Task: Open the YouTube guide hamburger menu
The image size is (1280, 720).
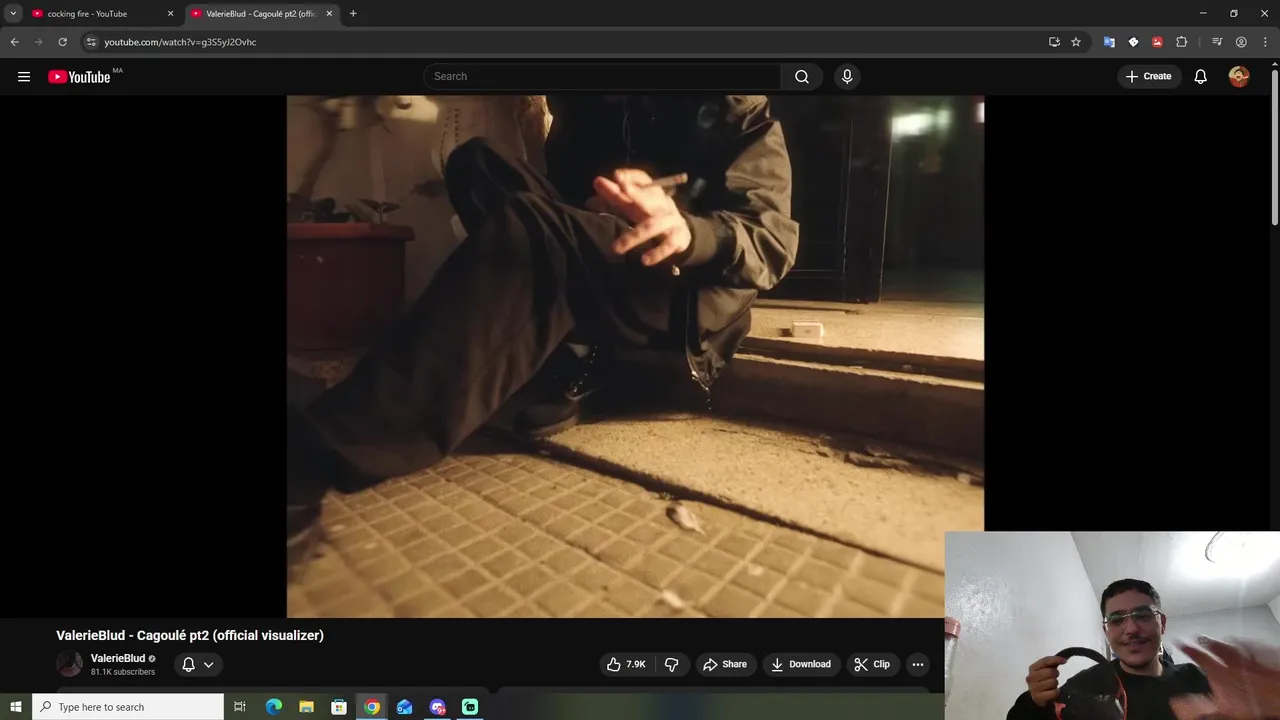Action: click(x=24, y=77)
